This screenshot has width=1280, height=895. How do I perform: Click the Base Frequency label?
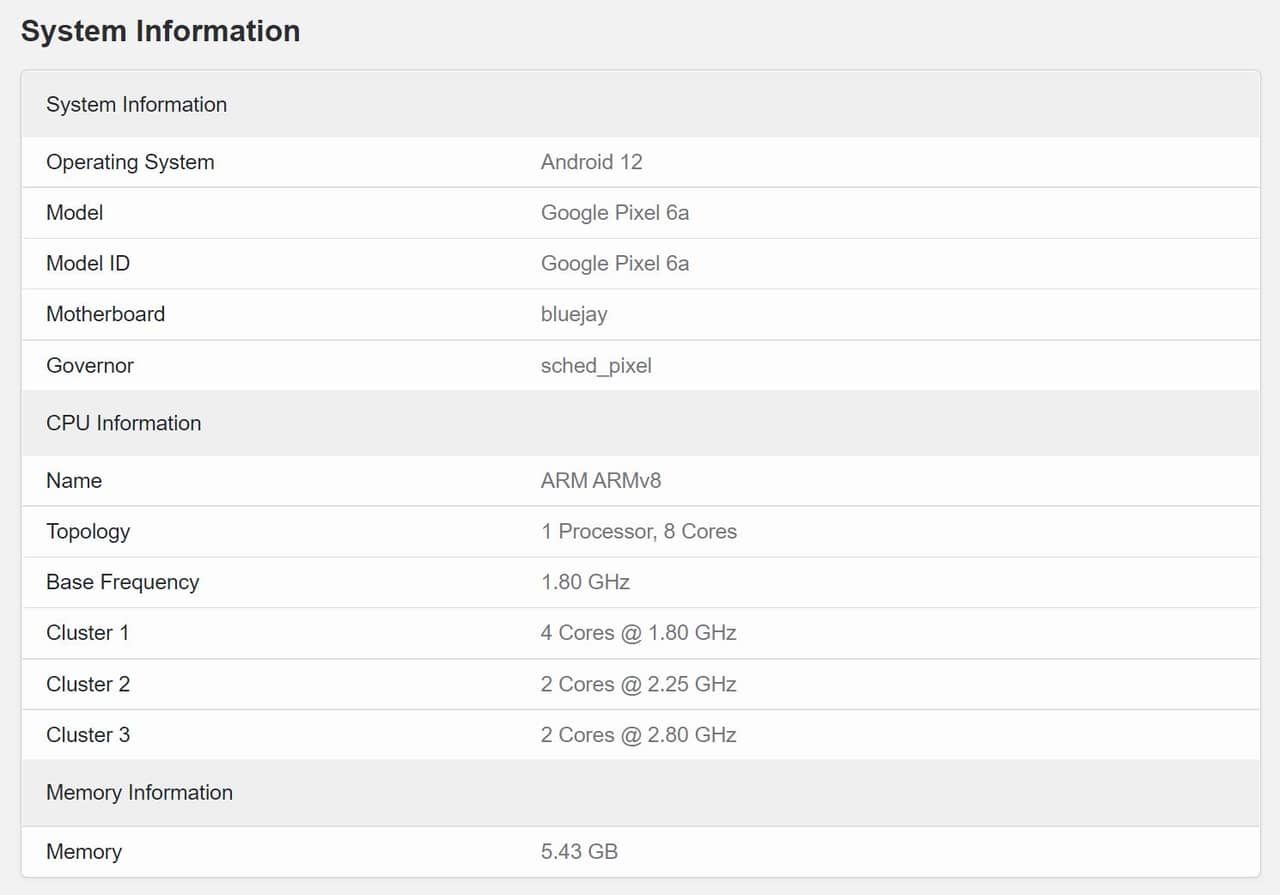click(x=122, y=583)
